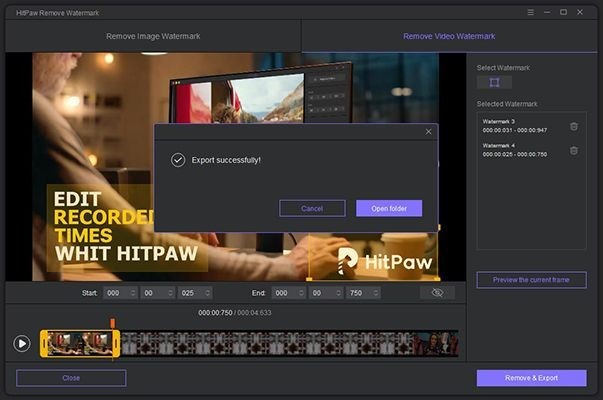This screenshot has width=603, height=400.
Task: Click the current time 000:00:750 readout
Action: pos(215,313)
